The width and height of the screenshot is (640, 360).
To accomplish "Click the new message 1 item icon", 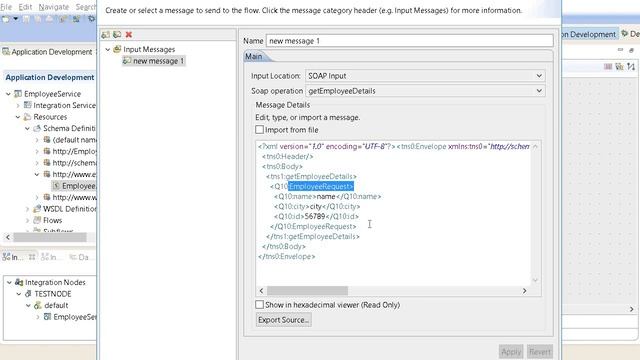I will click(127, 61).
